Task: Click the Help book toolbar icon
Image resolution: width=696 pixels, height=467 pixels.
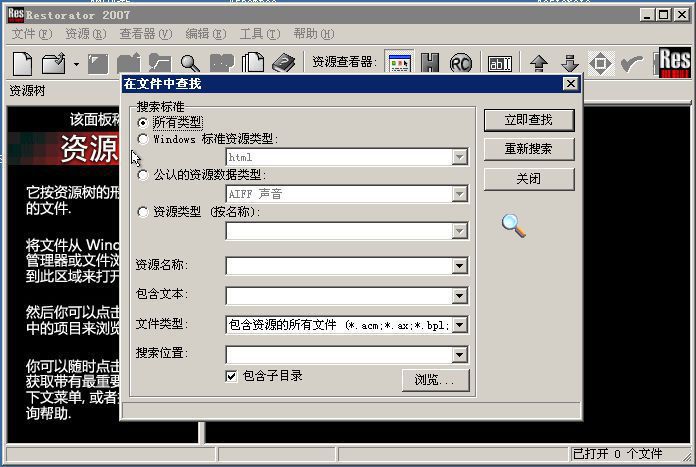Action: click(284, 63)
